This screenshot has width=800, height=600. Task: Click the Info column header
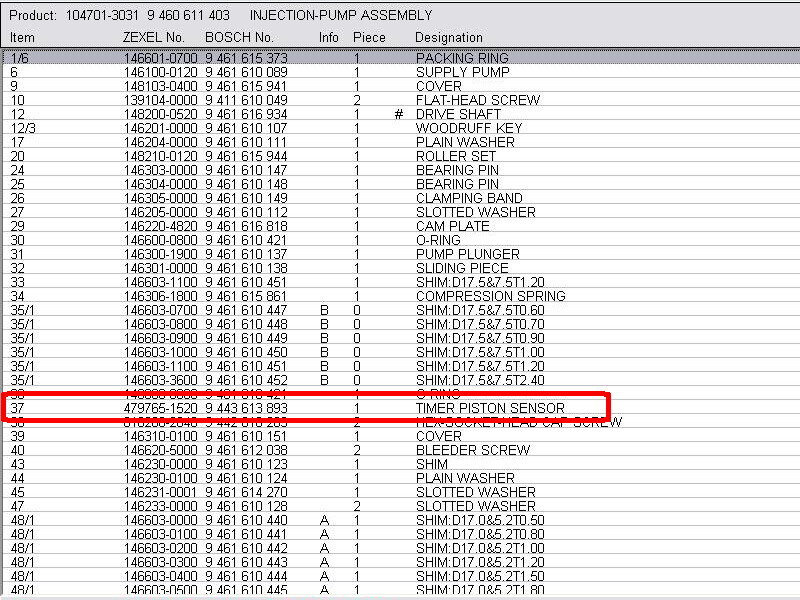point(328,37)
